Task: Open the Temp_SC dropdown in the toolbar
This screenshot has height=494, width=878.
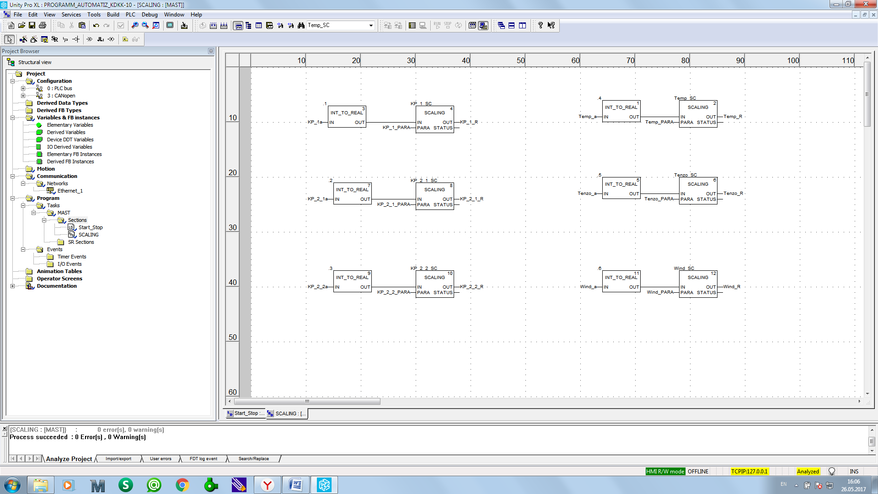Action: [371, 26]
